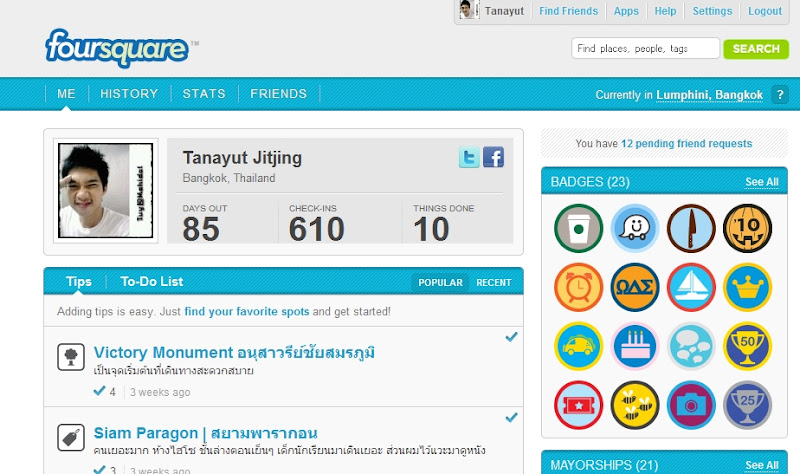The width and height of the screenshot is (800, 474).
Task: Click the Bangkok, Thailand location text
Action: pyautogui.click(x=229, y=178)
